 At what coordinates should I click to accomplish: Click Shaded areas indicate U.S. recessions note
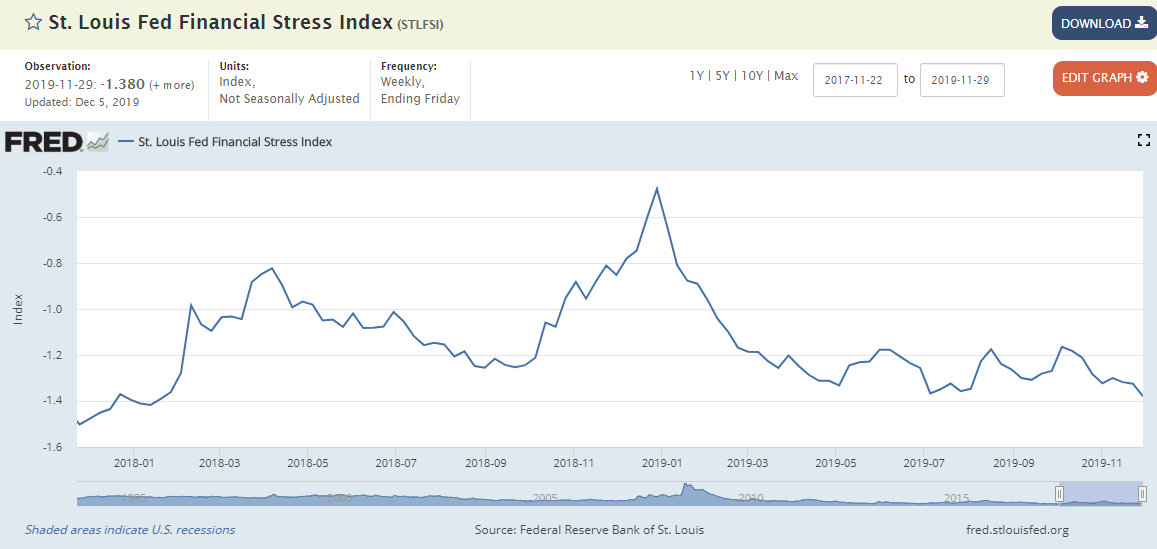(x=130, y=530)
